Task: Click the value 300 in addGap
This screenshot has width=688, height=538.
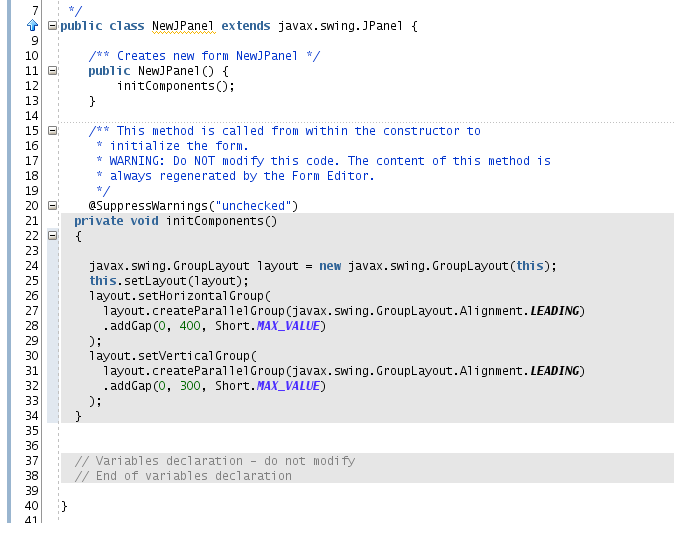Action: 190,386
